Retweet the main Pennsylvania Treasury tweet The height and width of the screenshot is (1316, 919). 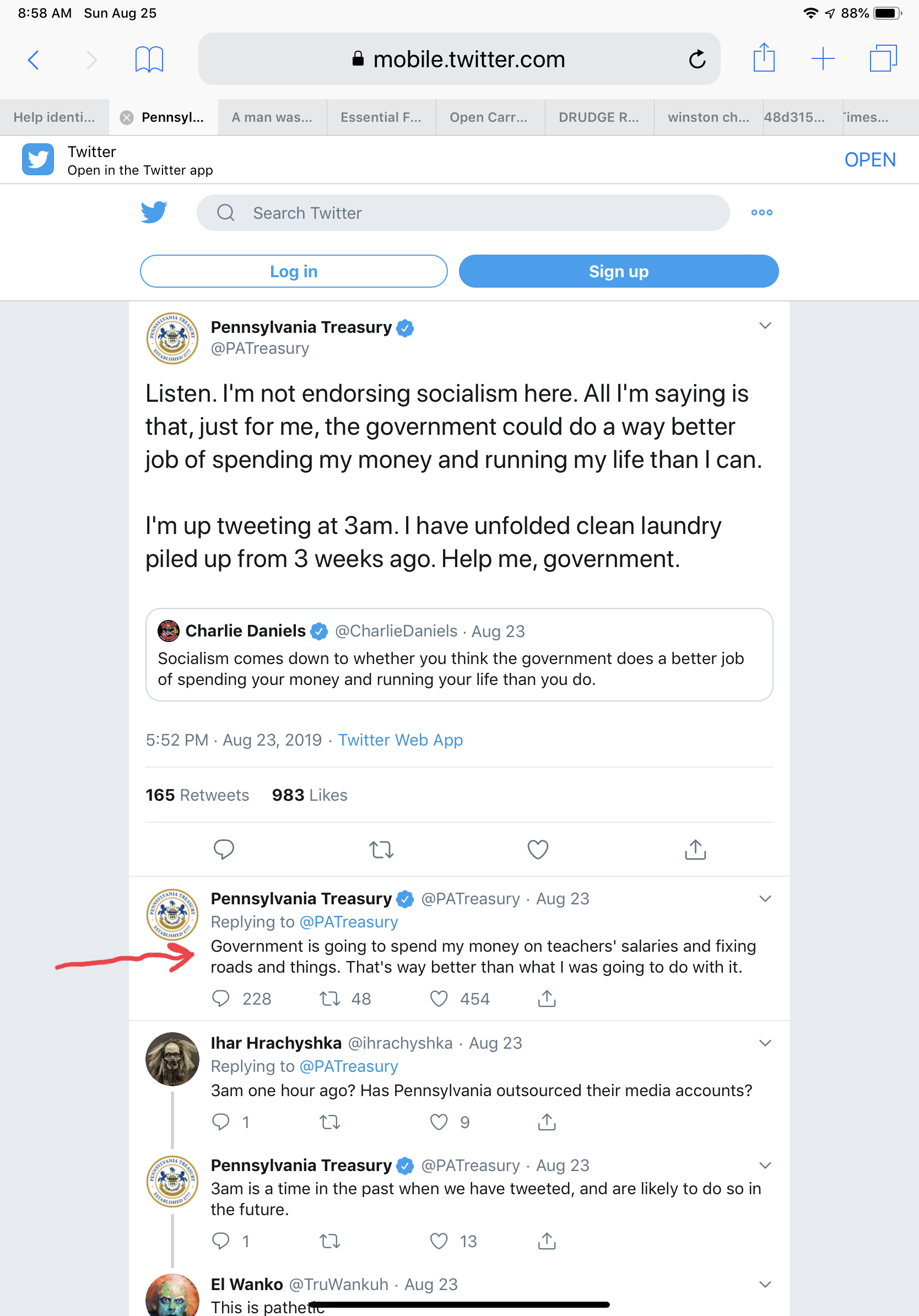[381, 849]
